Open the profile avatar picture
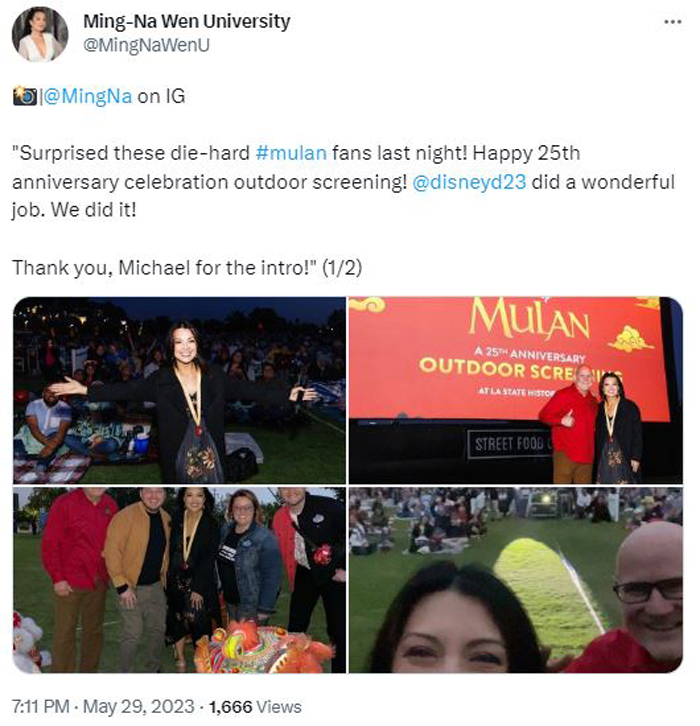700x726 pixels. pyautogui.click(x=40, y=34)
